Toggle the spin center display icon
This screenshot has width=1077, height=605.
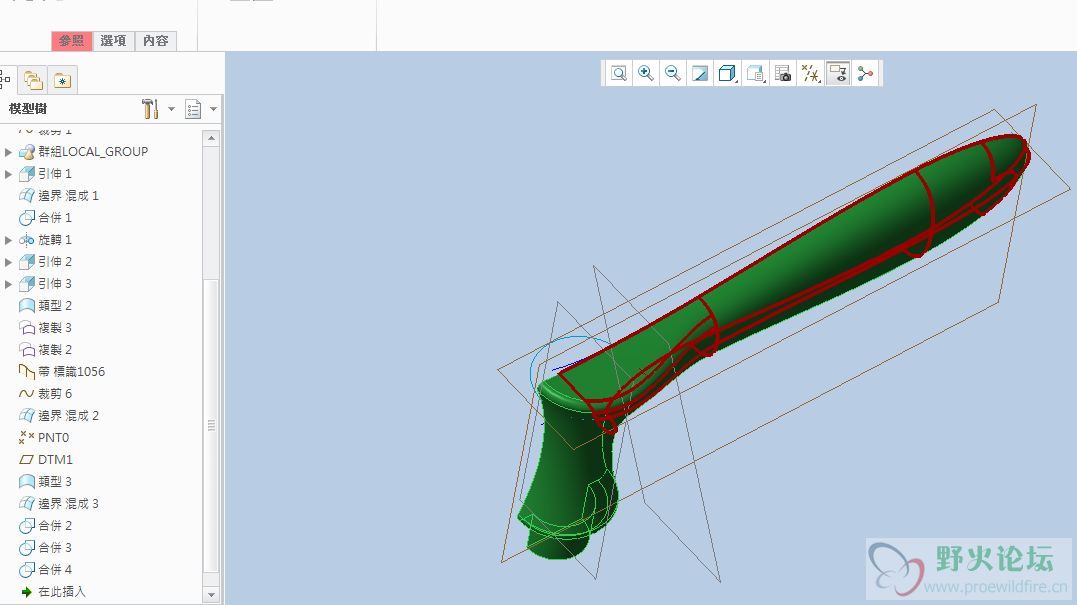coord(865,73)
